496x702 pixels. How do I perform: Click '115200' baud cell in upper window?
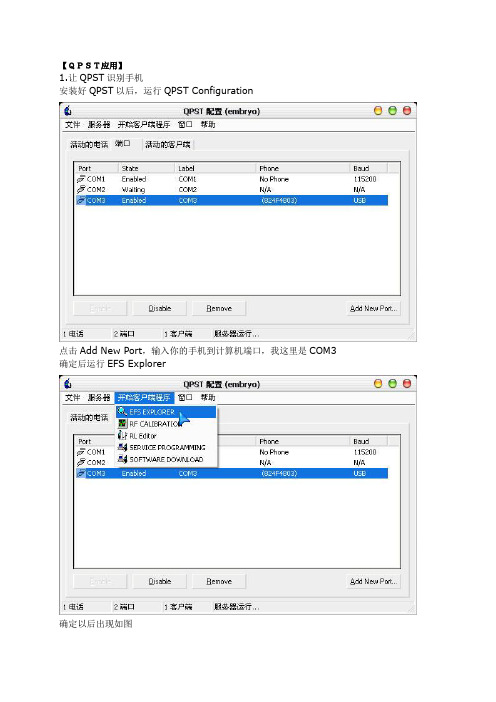(x=365, y=179)
